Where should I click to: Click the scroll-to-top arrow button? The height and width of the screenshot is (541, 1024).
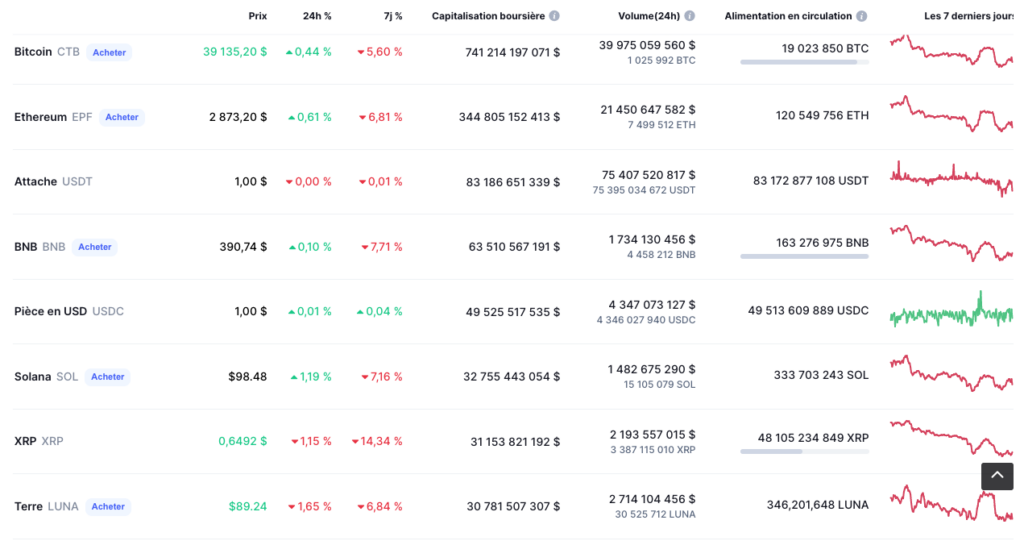(997, 476)
